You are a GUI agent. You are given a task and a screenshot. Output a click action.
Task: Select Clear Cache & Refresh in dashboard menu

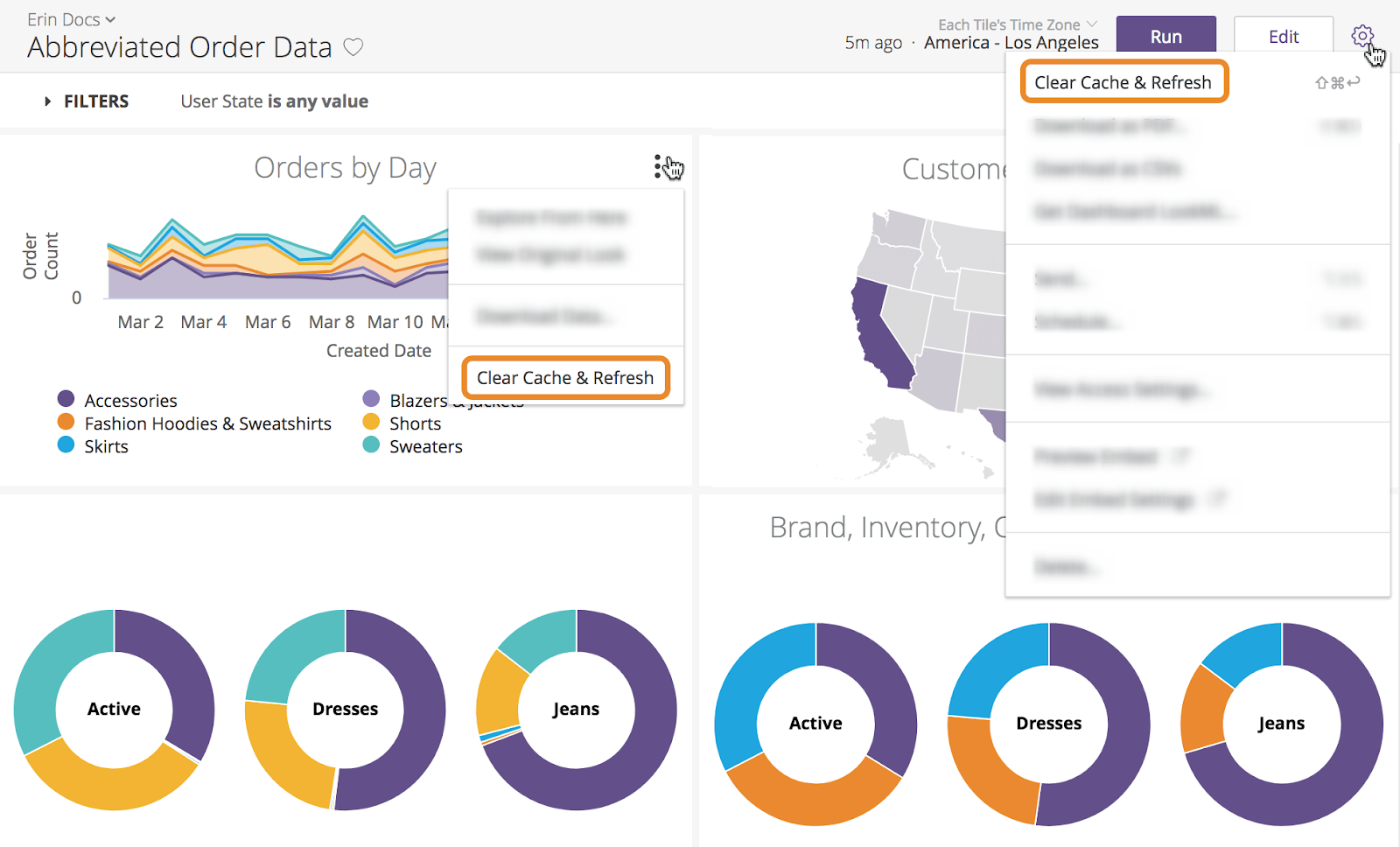click(x=1123, y=82)
